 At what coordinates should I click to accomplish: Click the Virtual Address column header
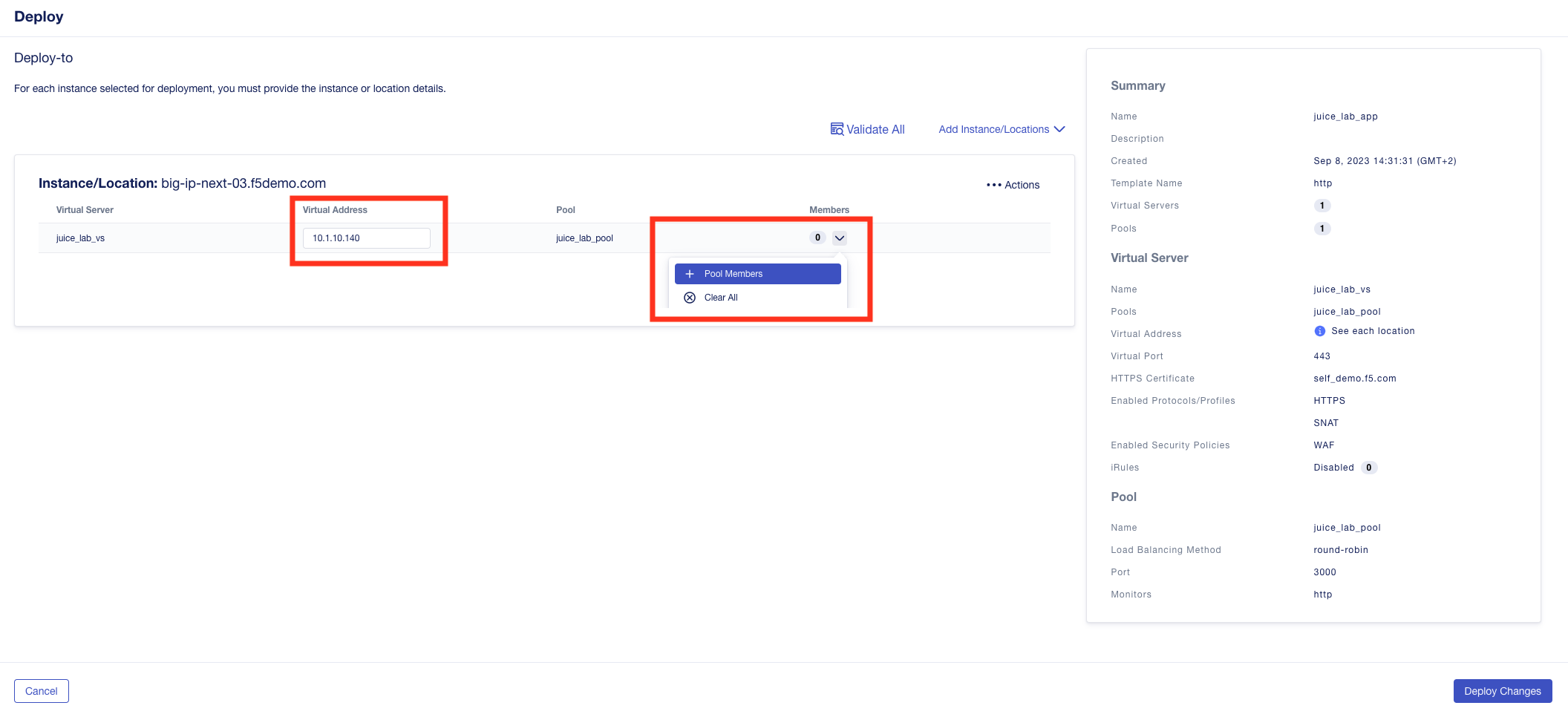click(335, 210)
